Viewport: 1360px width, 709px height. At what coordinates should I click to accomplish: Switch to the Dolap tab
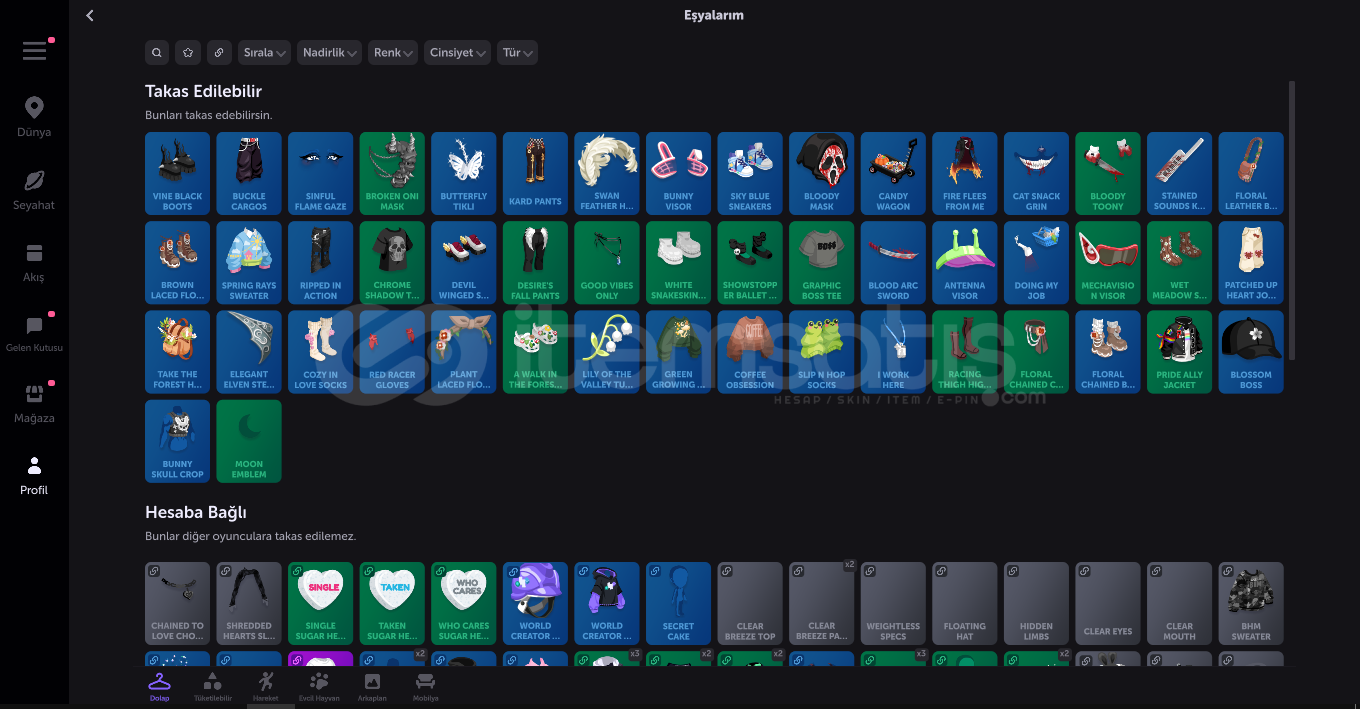159,687
